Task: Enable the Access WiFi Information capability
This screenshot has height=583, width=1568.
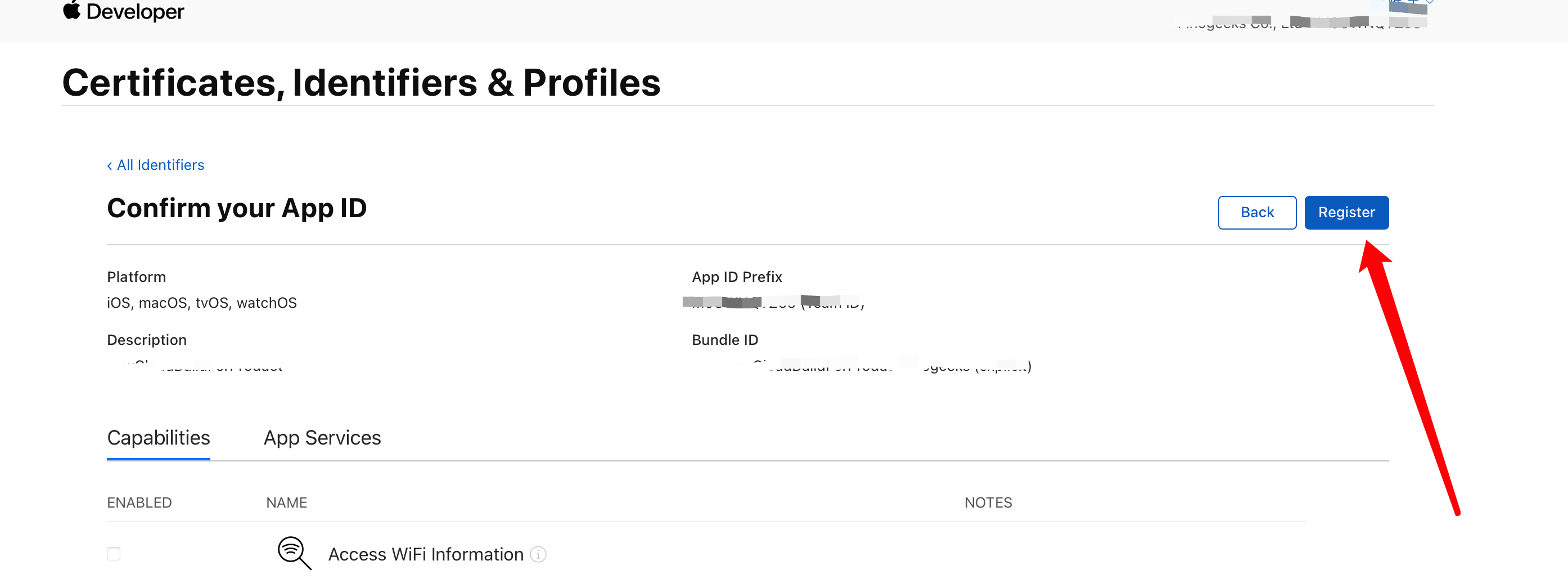Action: (114, 553)
